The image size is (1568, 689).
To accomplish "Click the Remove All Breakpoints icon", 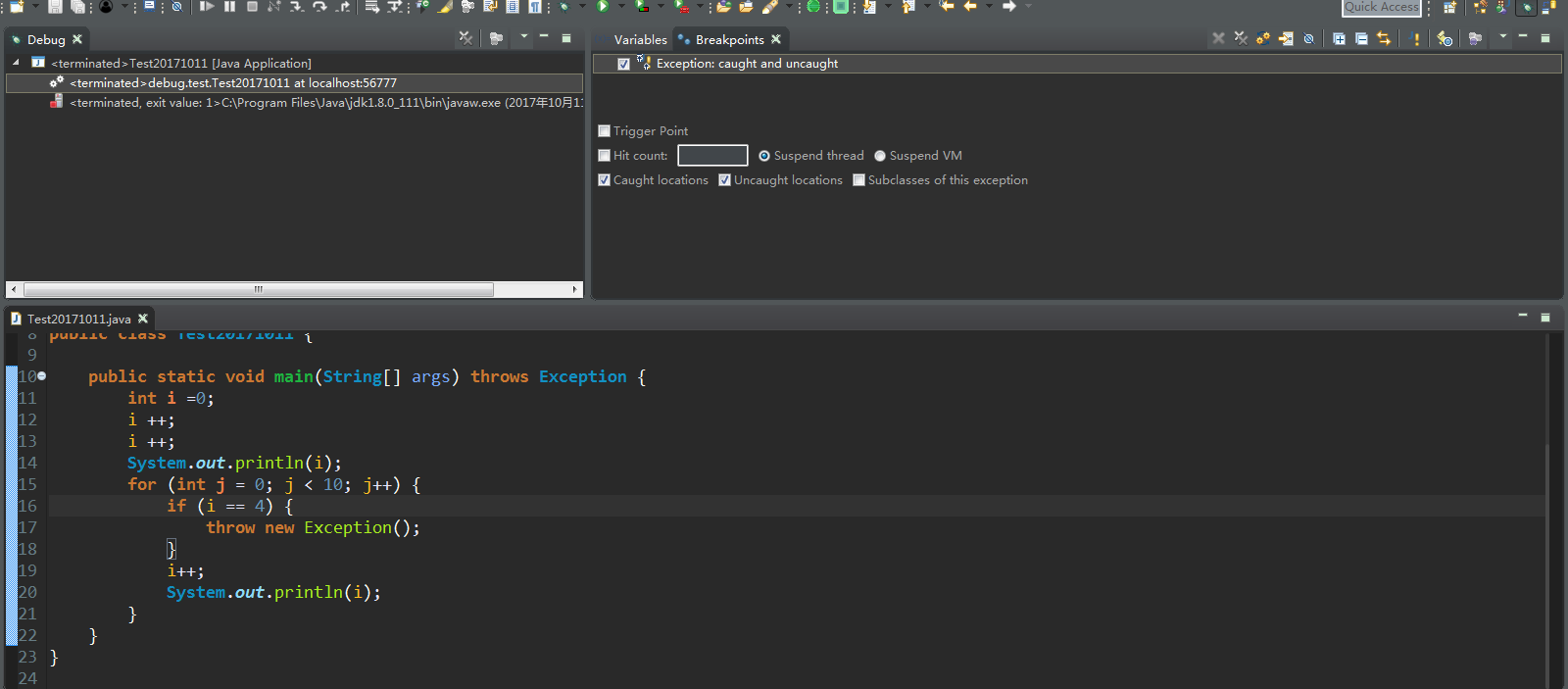I will pos(1241,38).
